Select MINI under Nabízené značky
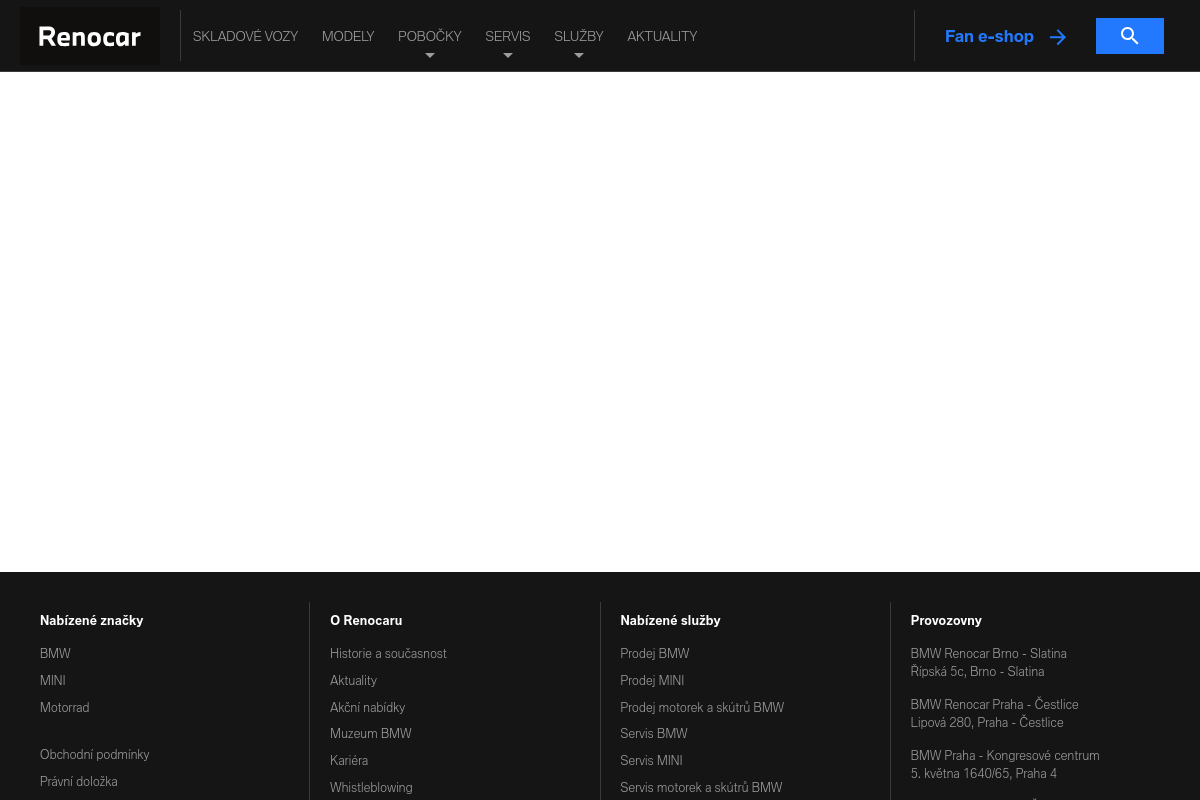Screen dimensions: 1200x800 click(x=53, y=680)
